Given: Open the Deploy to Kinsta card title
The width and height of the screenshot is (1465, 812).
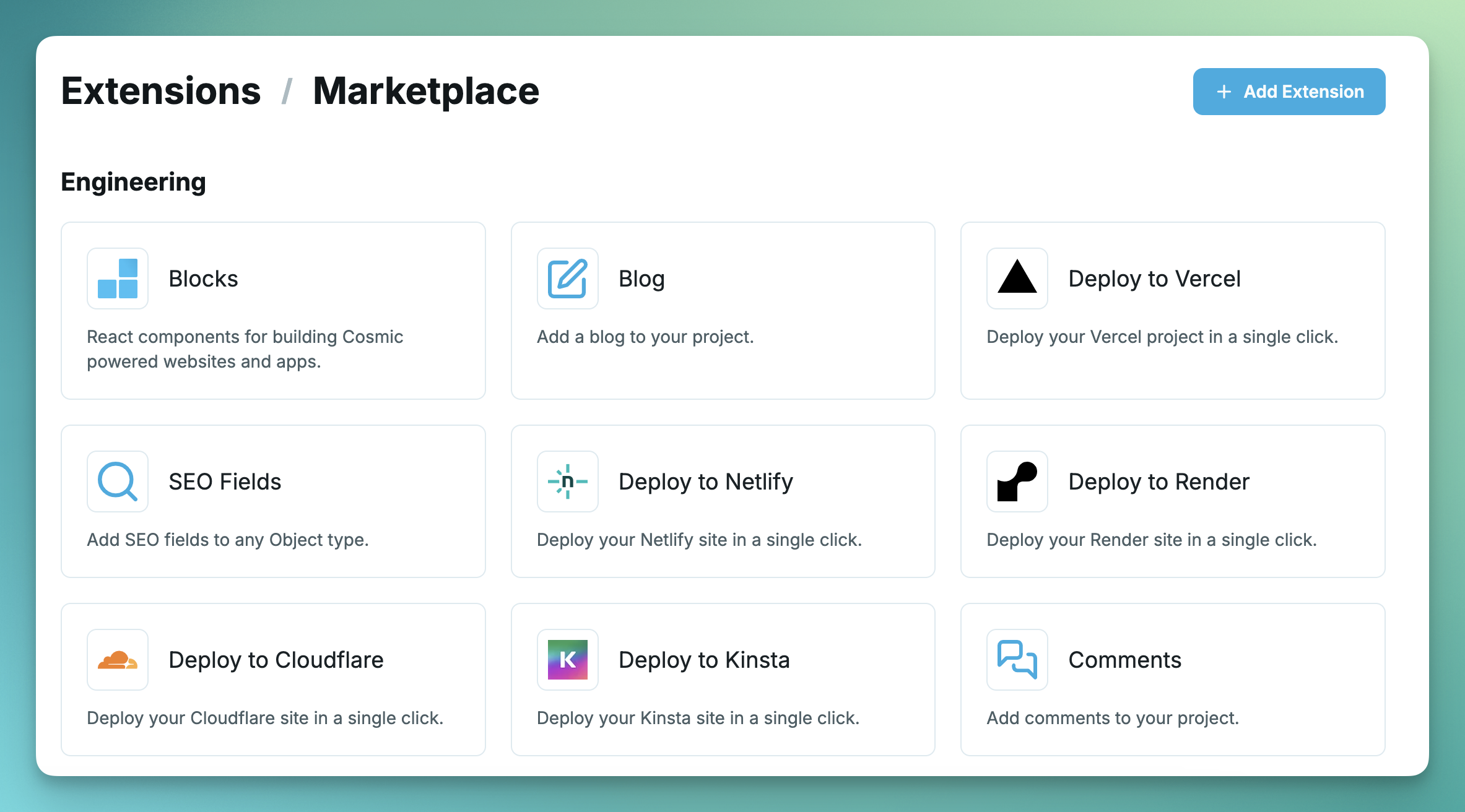Looking at the screenshot, I should (x=704, y=660).
